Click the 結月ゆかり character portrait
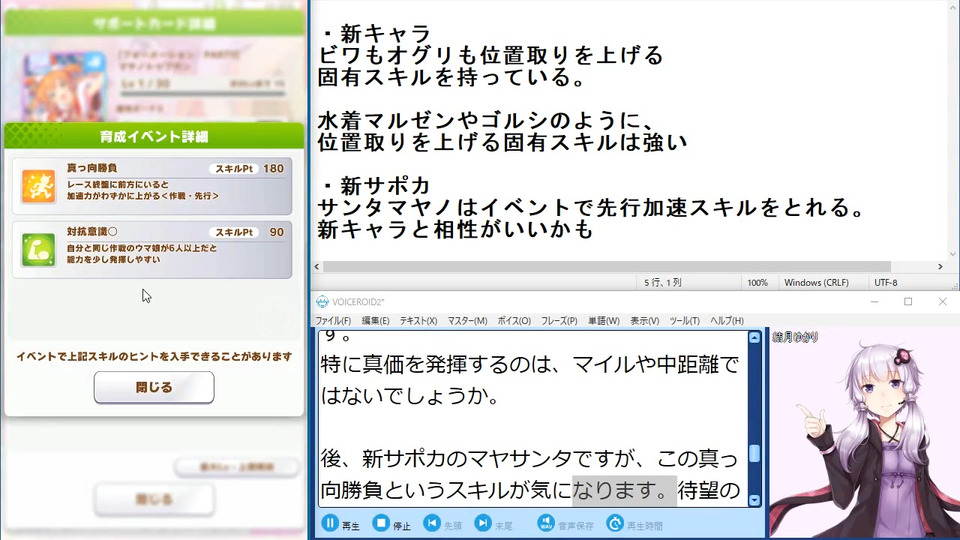 tap(863, 433)
